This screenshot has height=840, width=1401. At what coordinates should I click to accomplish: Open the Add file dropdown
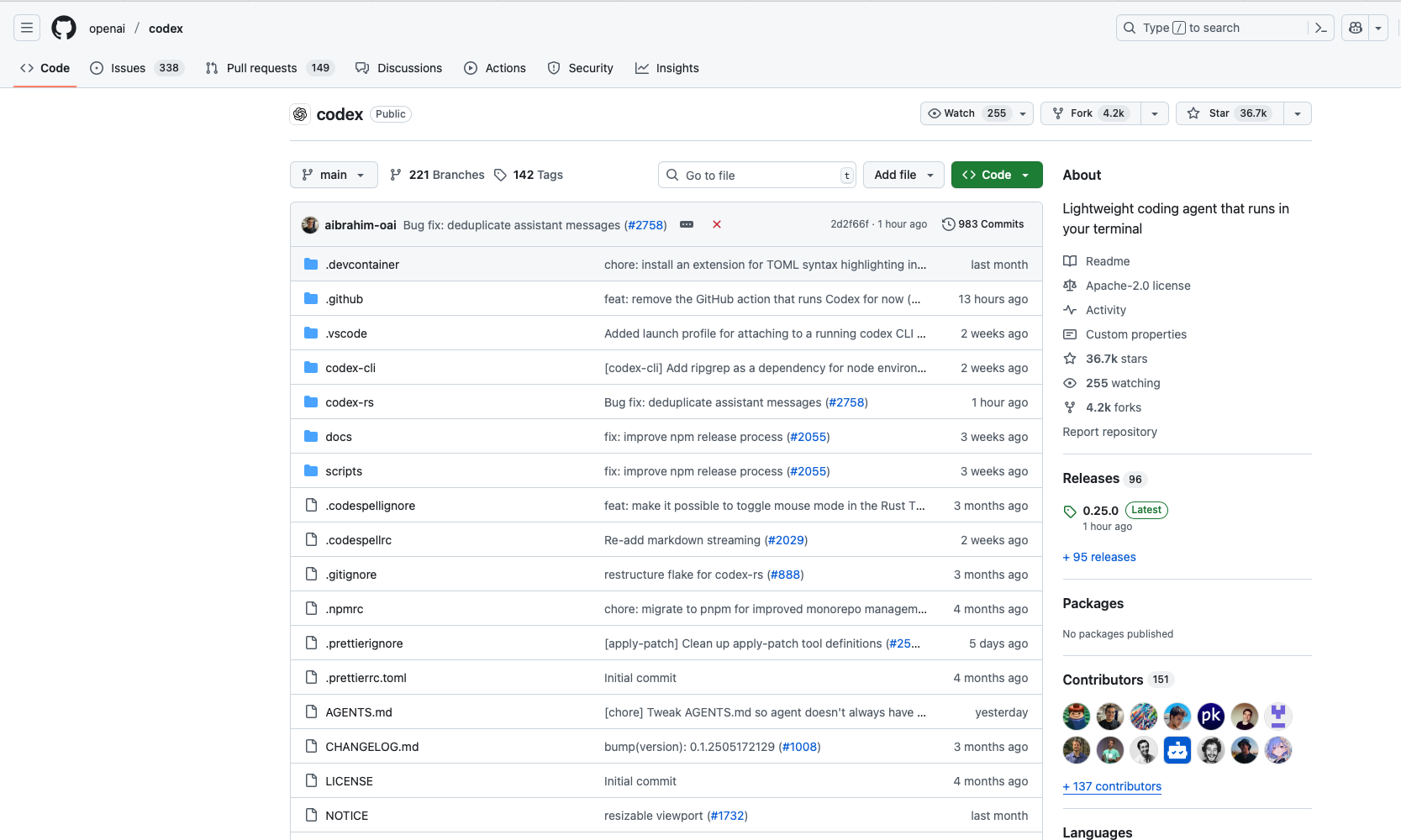pyautogui.click(x=903, y=175)
